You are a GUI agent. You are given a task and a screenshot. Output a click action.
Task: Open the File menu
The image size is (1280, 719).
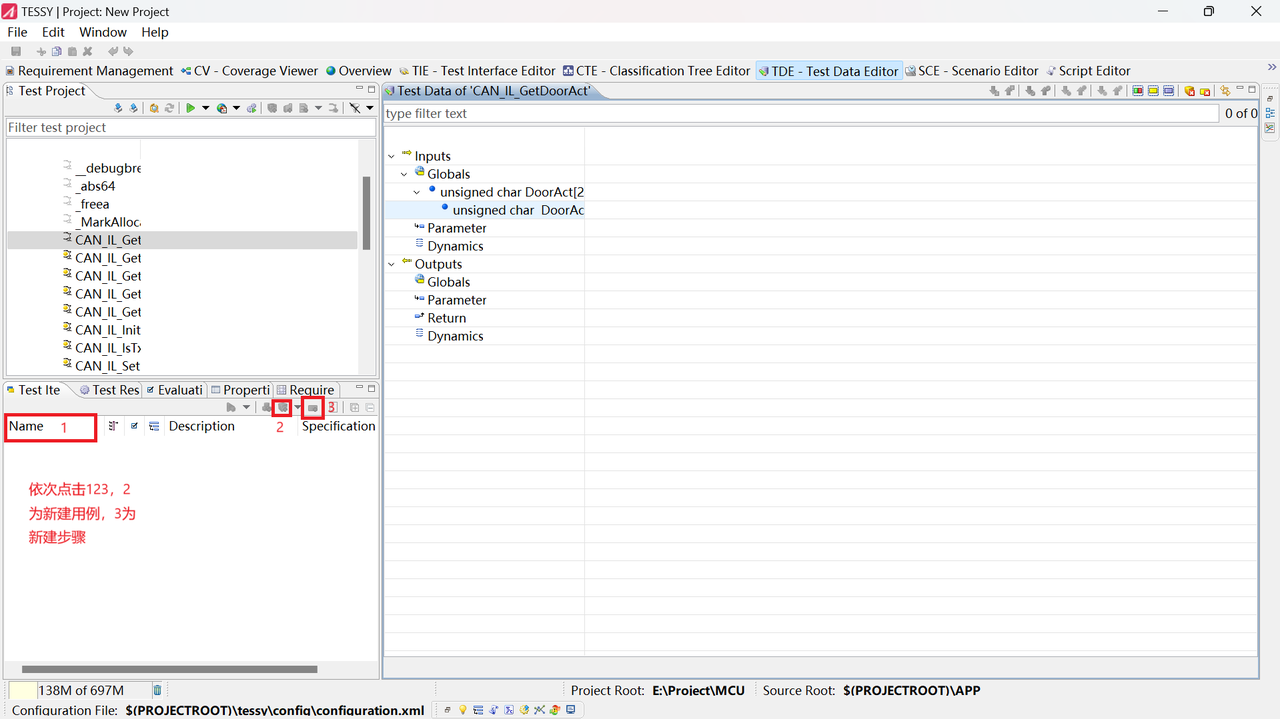pos(18,32)
